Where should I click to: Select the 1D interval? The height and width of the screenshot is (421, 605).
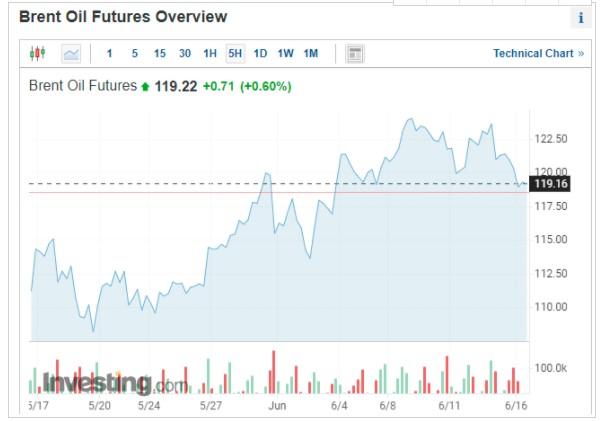[x=260, y=53]
